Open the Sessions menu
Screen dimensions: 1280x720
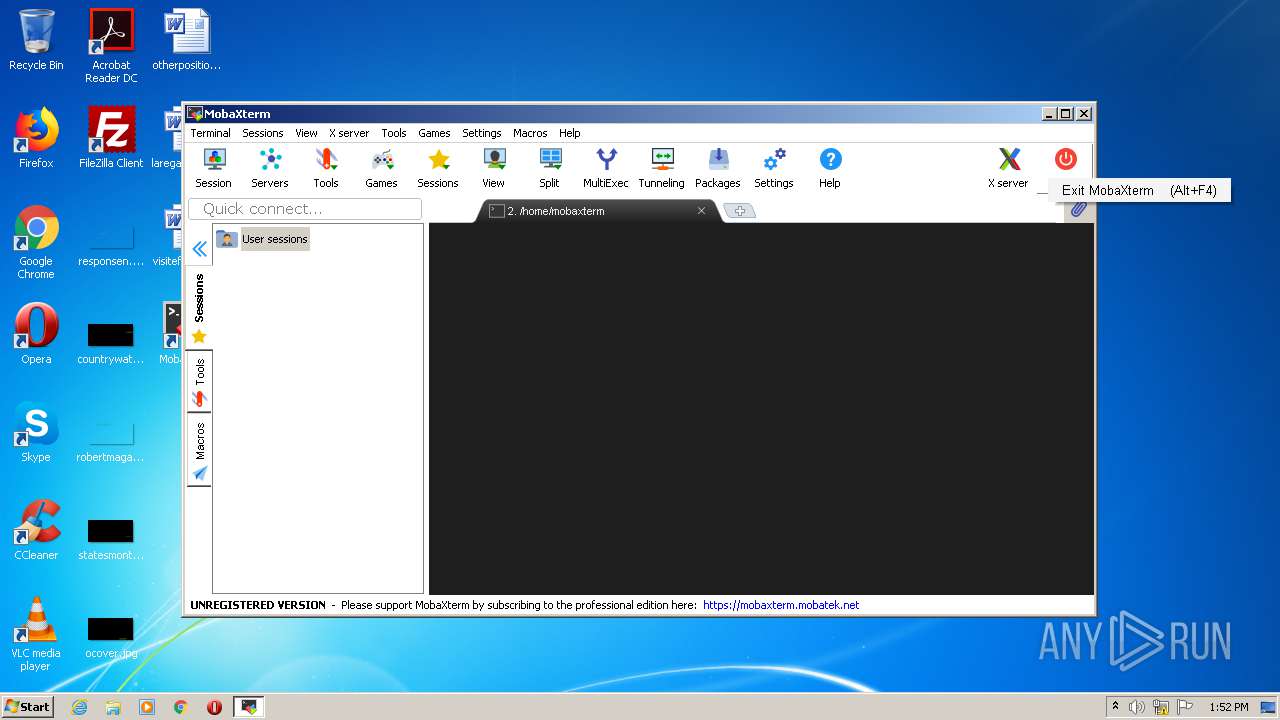point(263,133)
